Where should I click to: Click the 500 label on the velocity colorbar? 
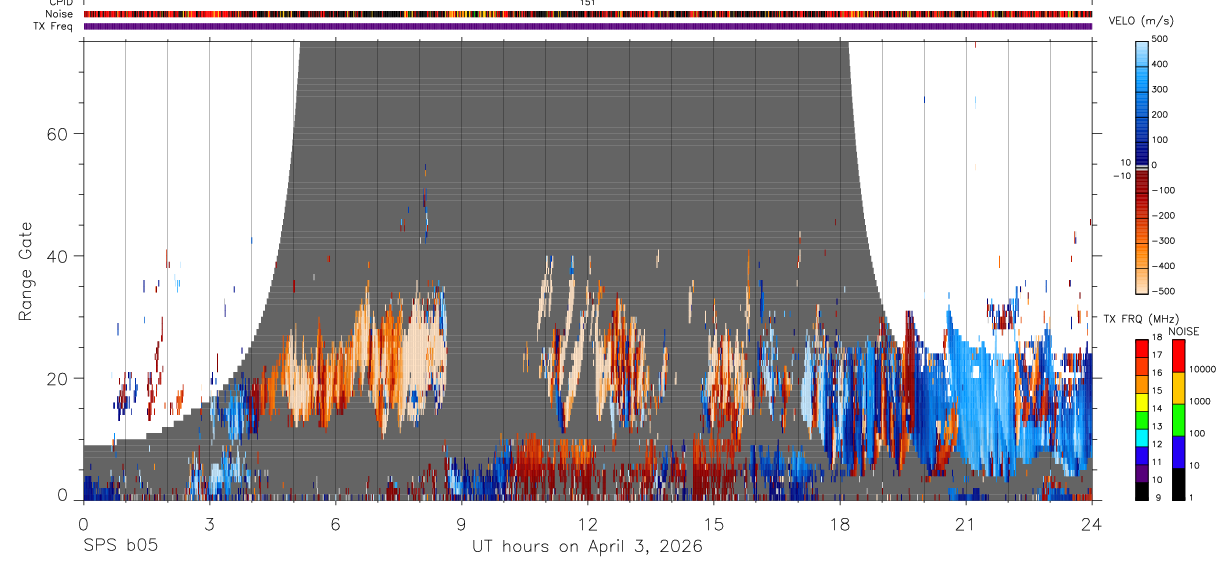(1159, 38)
